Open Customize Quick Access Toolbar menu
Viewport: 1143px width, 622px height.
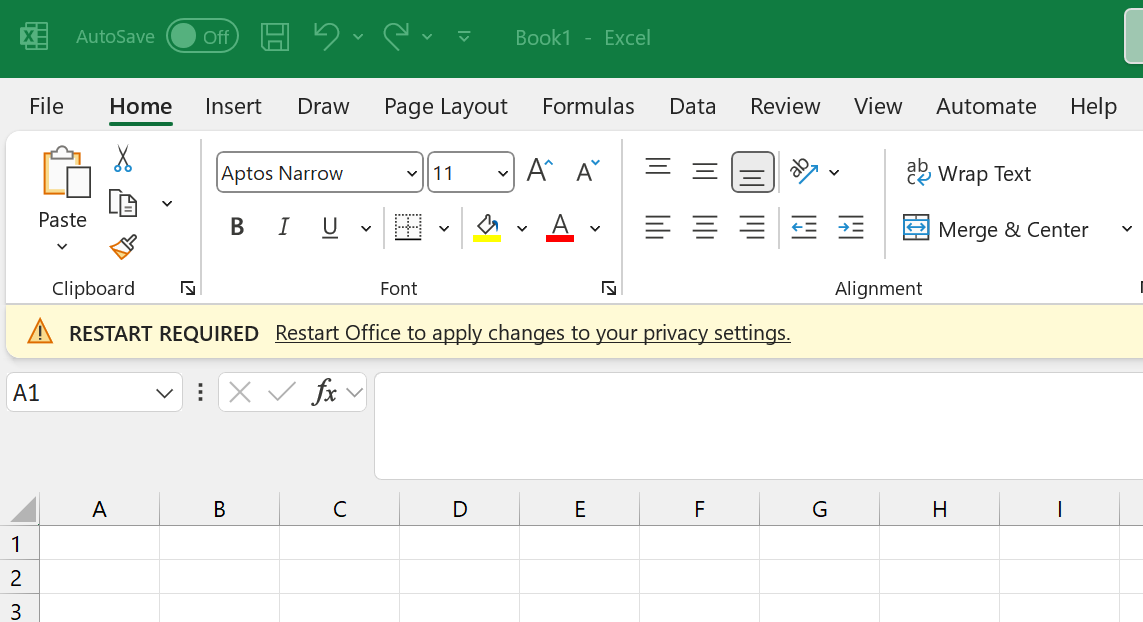click(464, 36)
